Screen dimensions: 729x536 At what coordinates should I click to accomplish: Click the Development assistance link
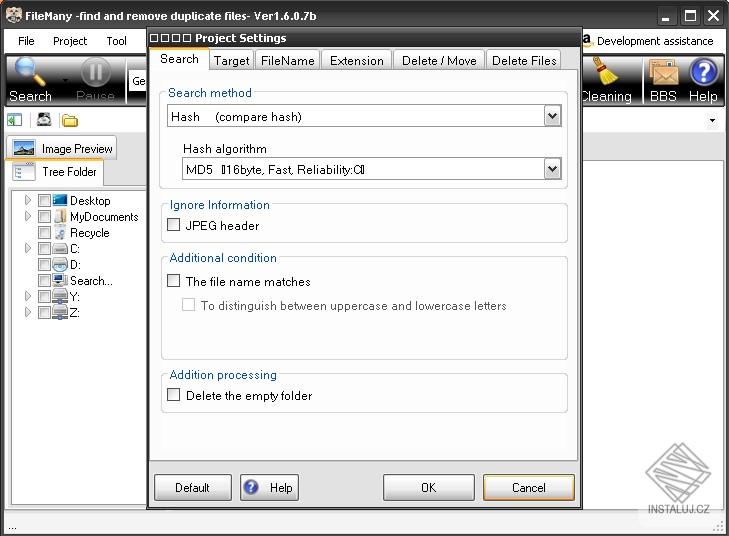click(x=655, y=41)
